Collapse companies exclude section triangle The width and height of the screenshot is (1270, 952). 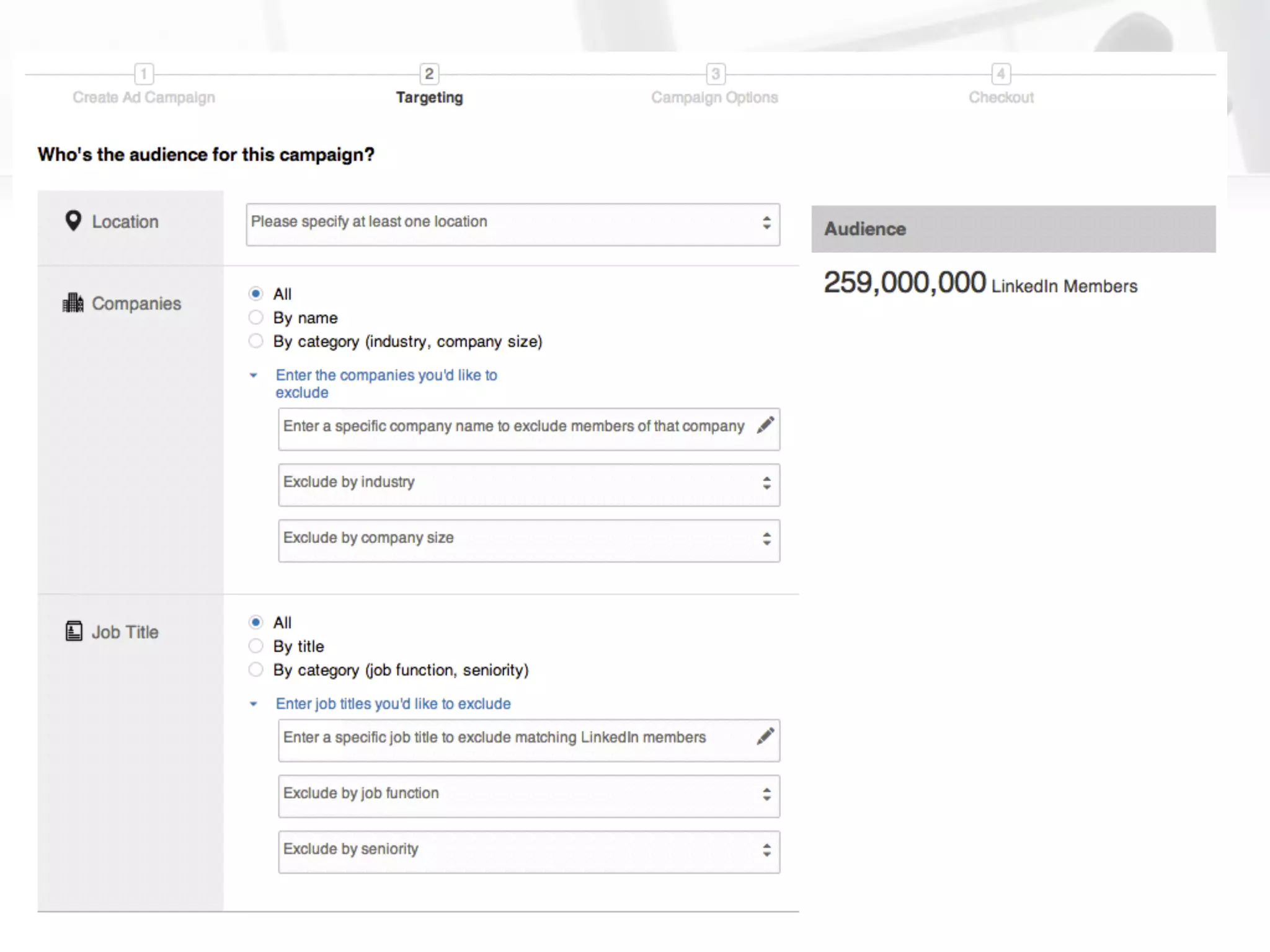(253, 375)
